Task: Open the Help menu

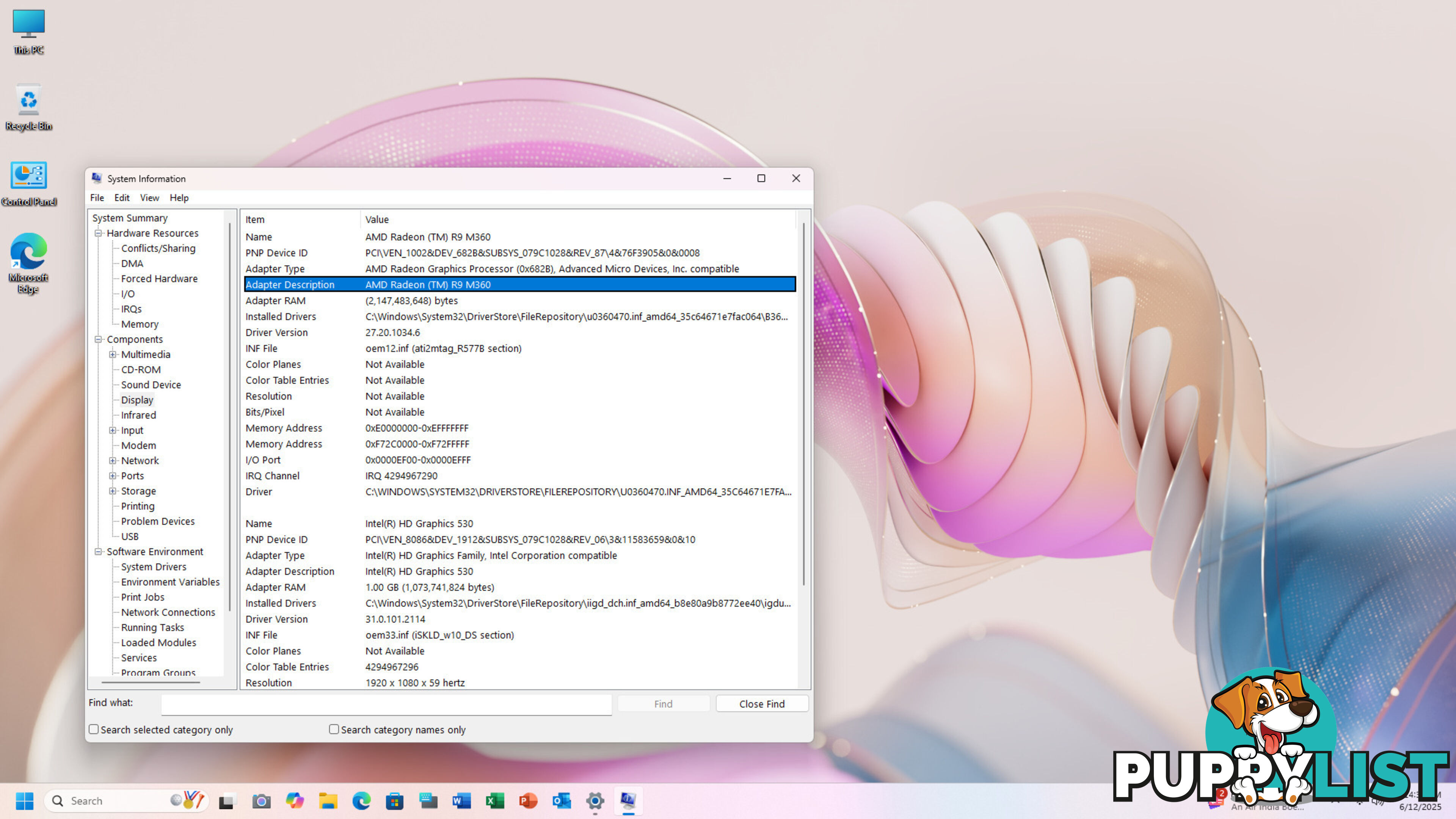Action: [x=179, y=198]
